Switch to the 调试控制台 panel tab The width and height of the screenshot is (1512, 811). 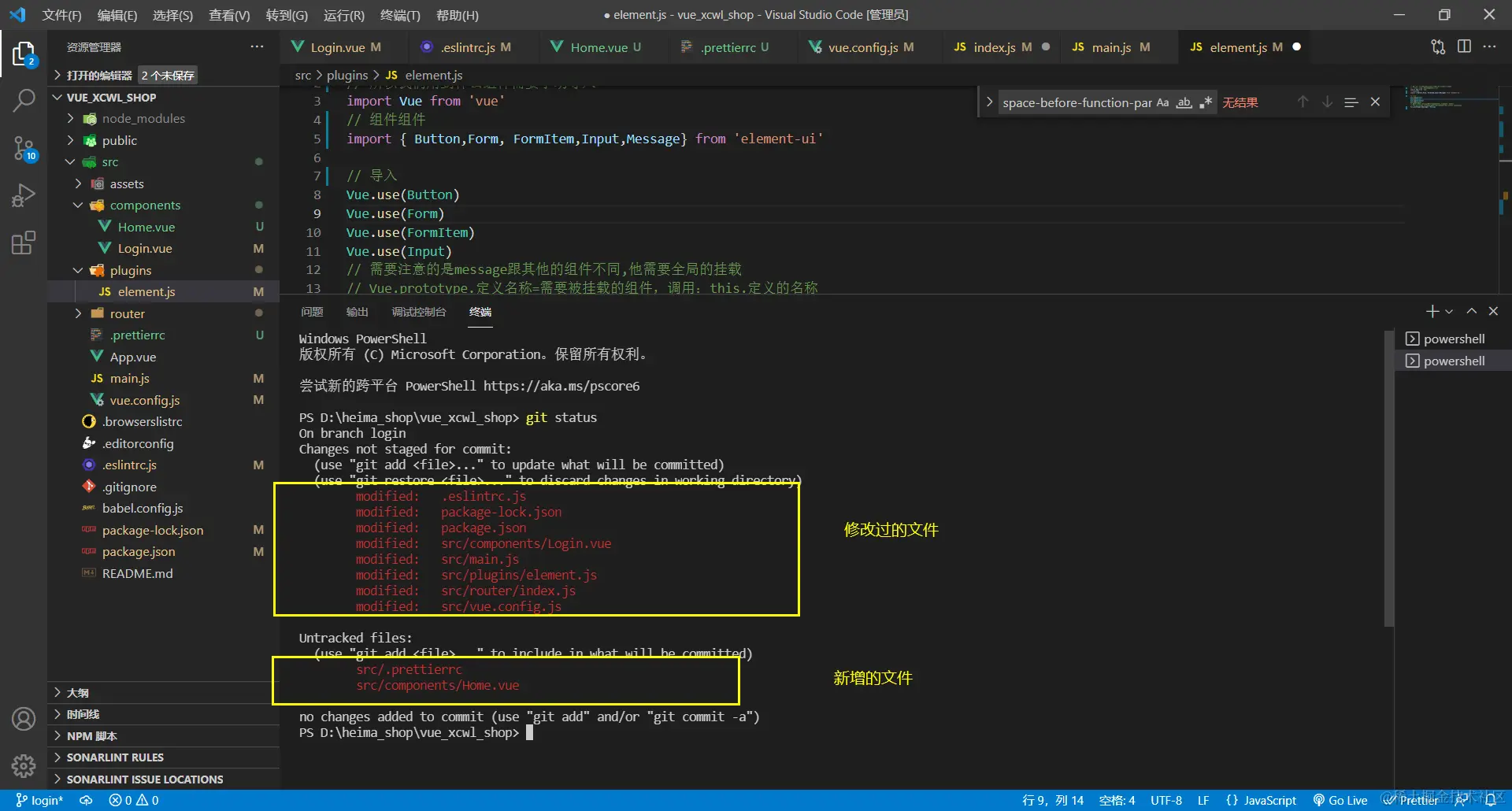coord(419,313)
